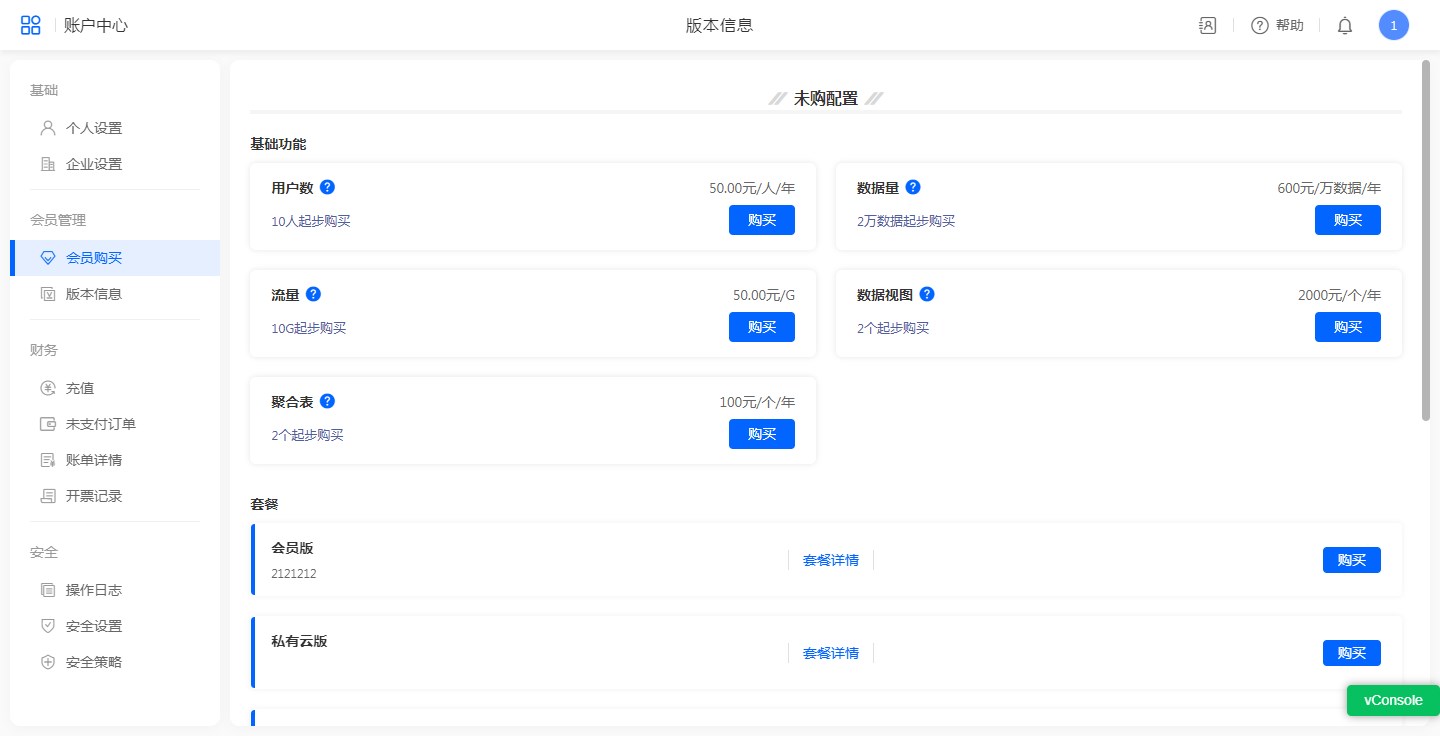This screenshot has width=1440, height=736.
Task: Open 帮助 in the top bar
Action: coord(1278,26)
